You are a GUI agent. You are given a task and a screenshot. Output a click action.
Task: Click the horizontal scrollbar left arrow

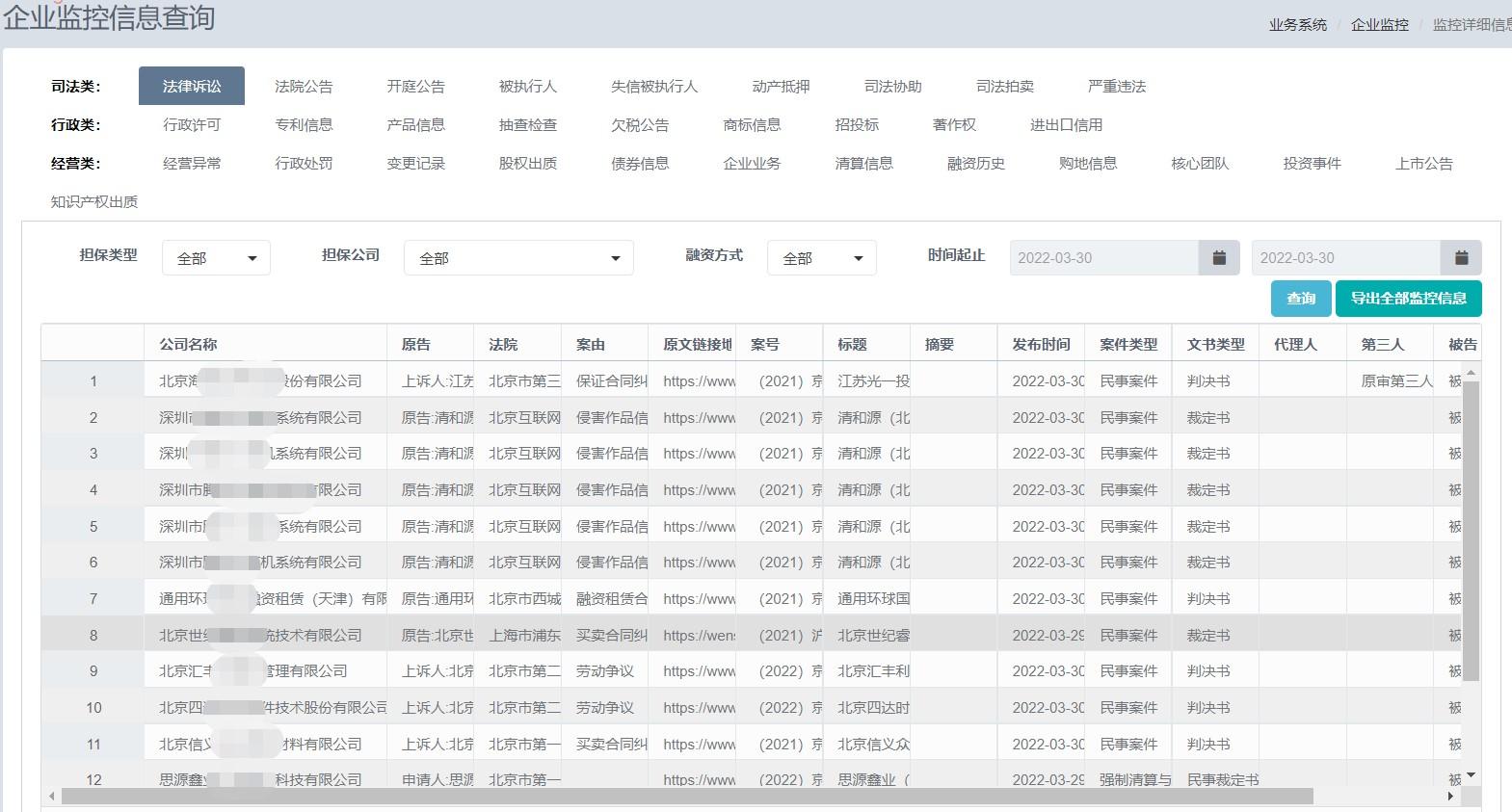click(x=52, y=797)
